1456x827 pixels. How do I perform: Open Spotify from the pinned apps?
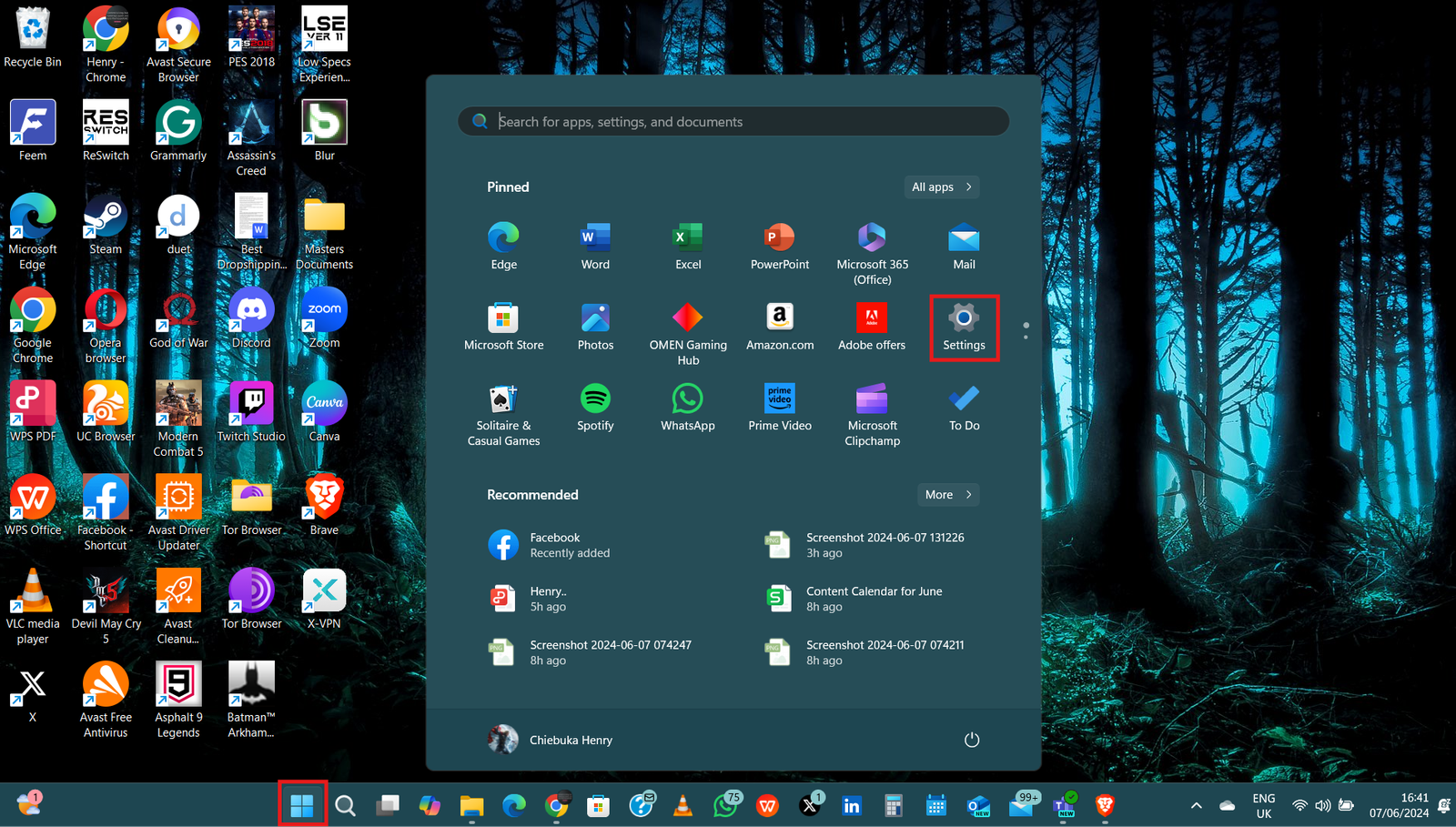(x=595, y=408)
